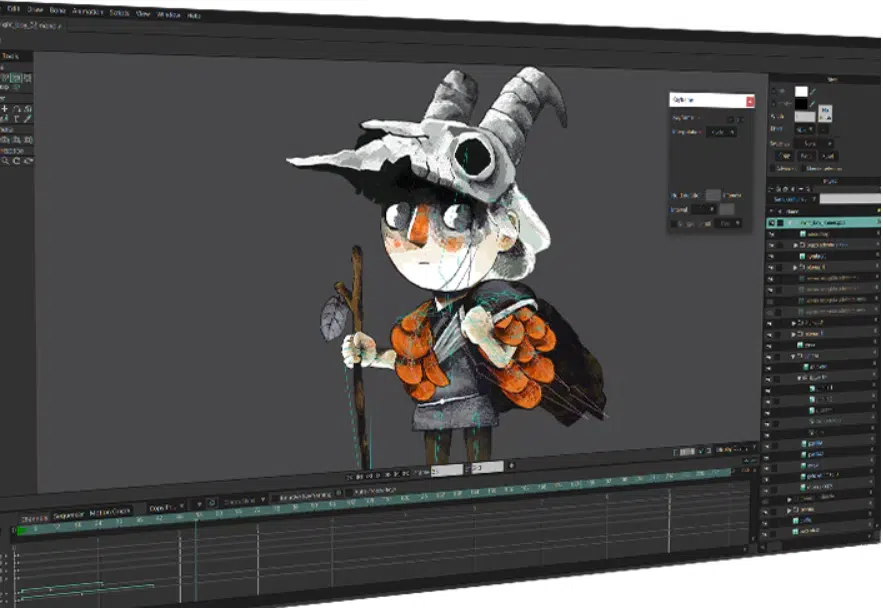Open the Swatches dropdown in Style panel
Screen dimensions: 883x609
(813, 144)
